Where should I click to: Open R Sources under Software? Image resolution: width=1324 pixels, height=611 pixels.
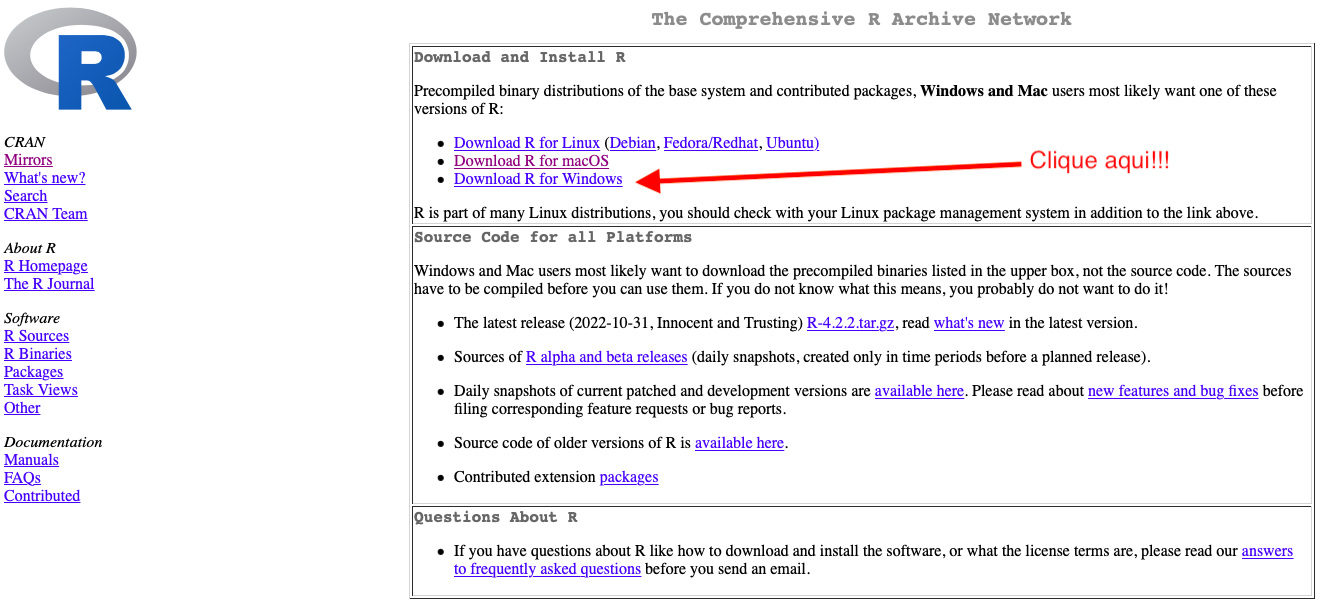coord(37,336)
